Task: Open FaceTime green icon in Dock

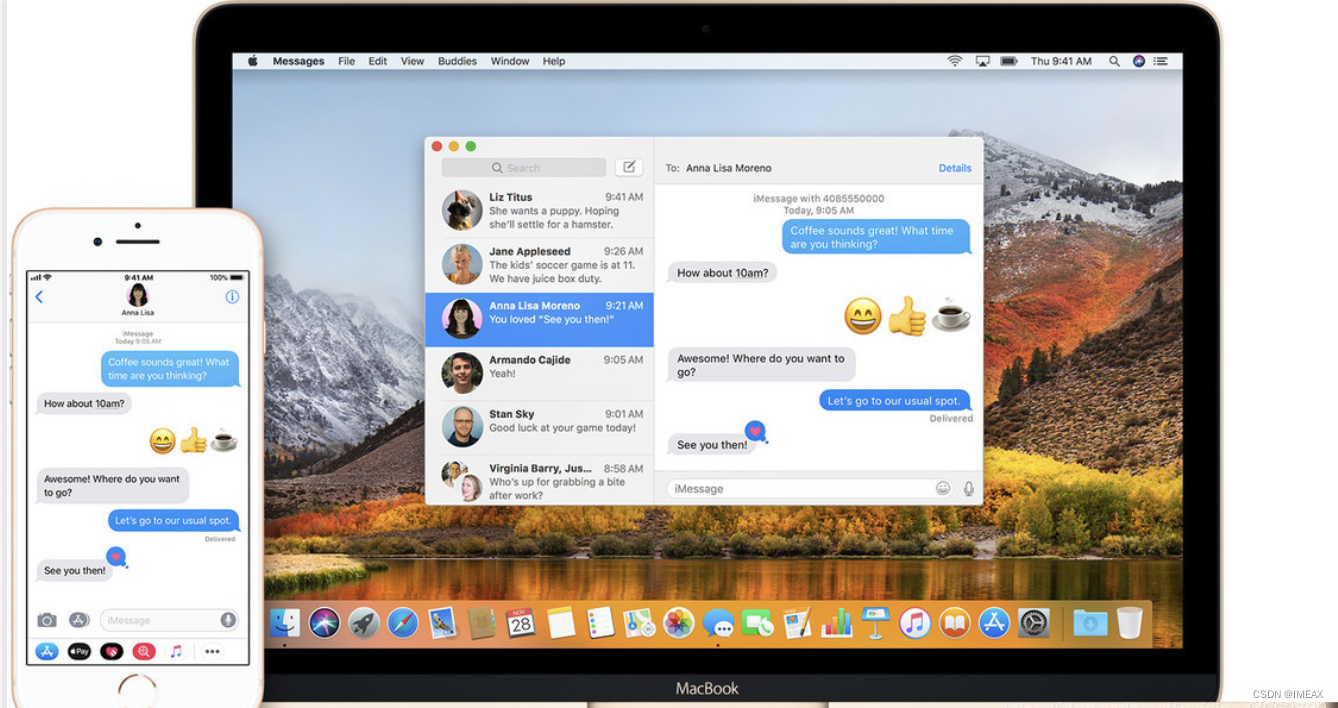Action: (x=758, y=623)
